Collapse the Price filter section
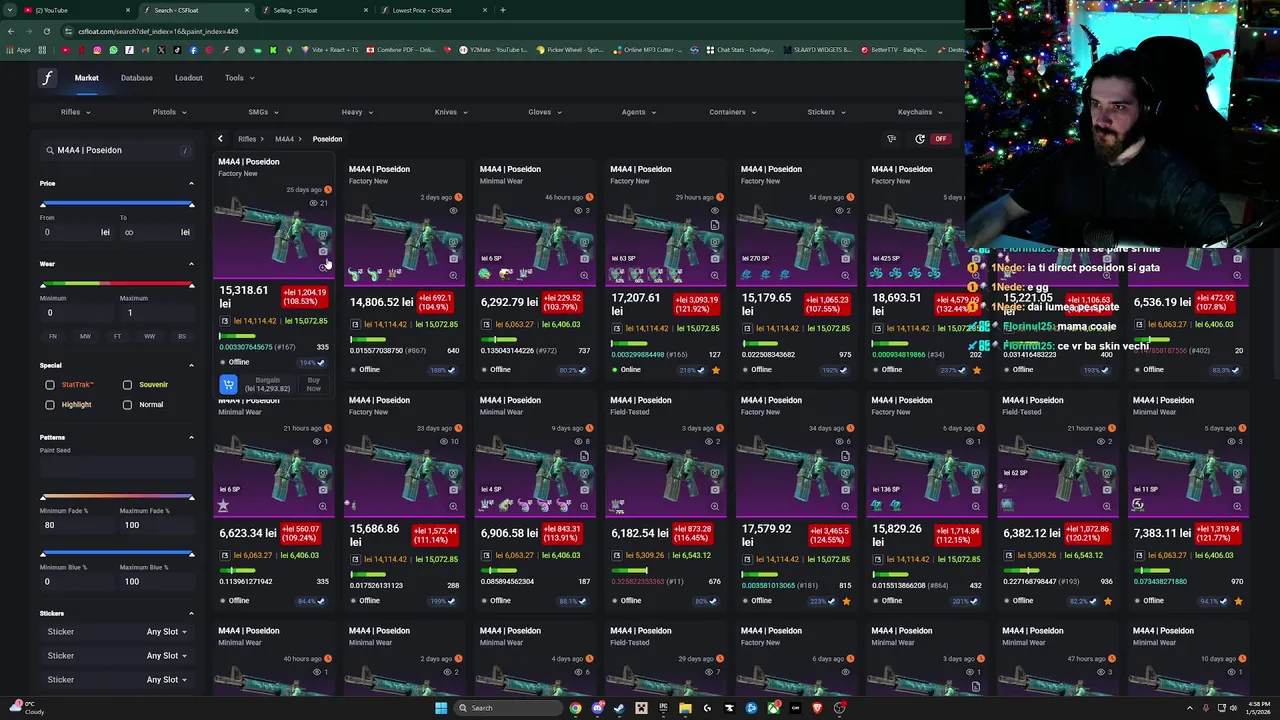This screenshot has height=720, width=1280. tap(191, 183)
